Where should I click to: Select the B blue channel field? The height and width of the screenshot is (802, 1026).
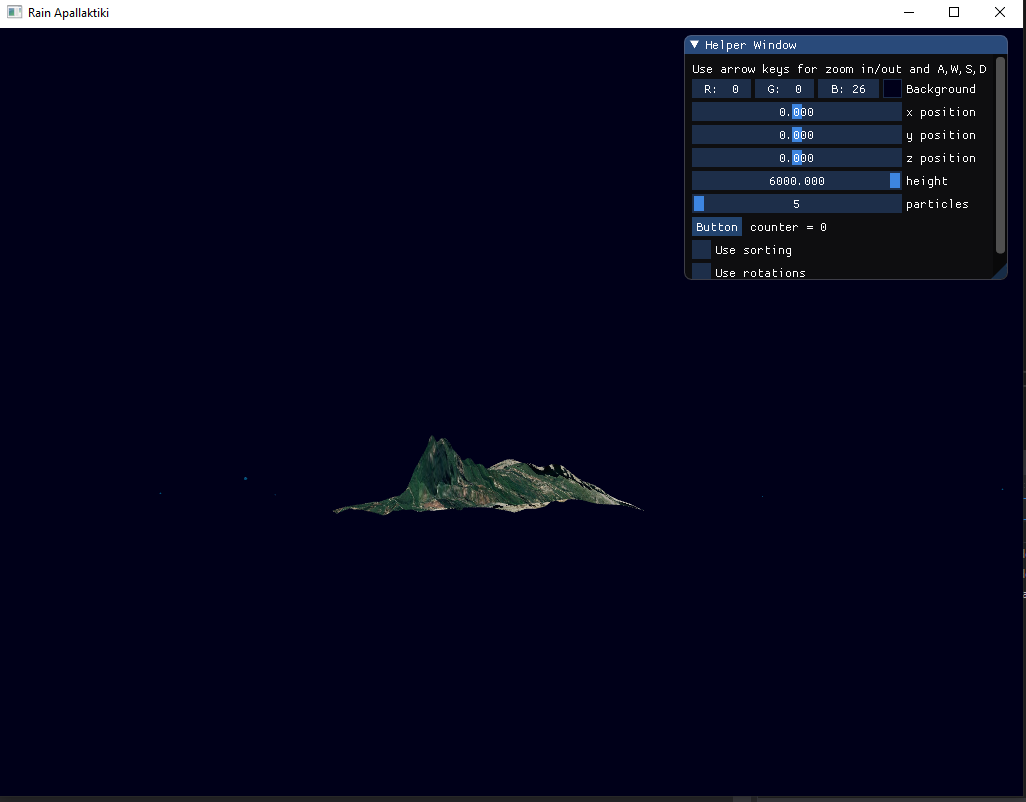coord(846,88)
